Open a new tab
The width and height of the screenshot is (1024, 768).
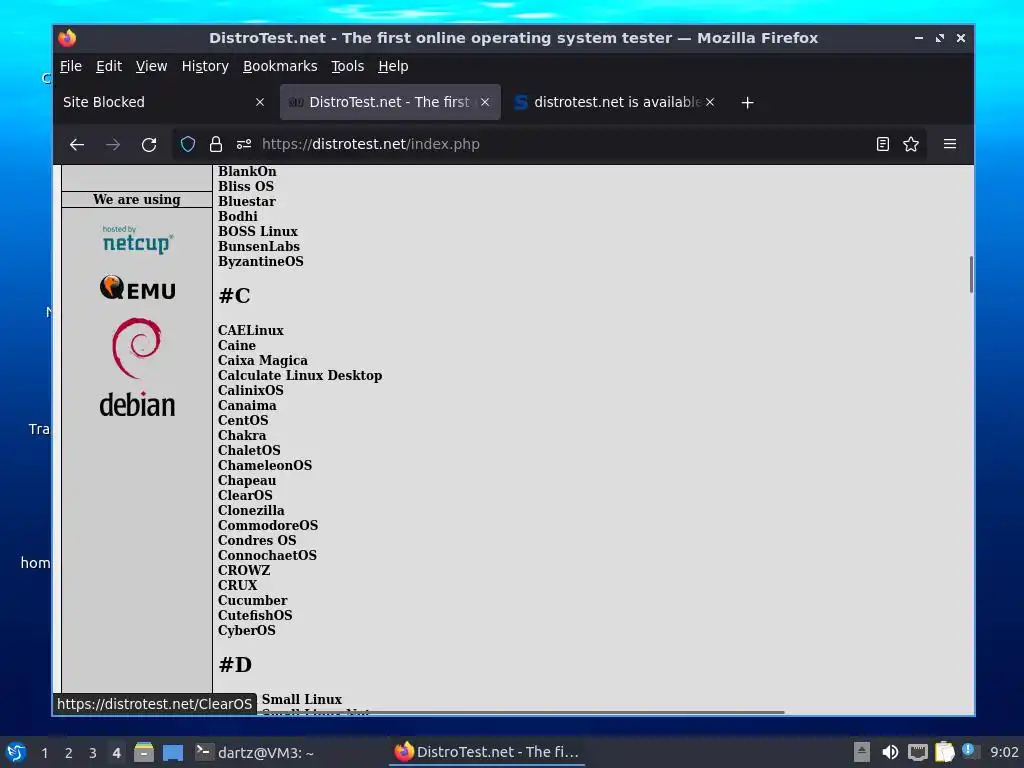pos(748,103)
